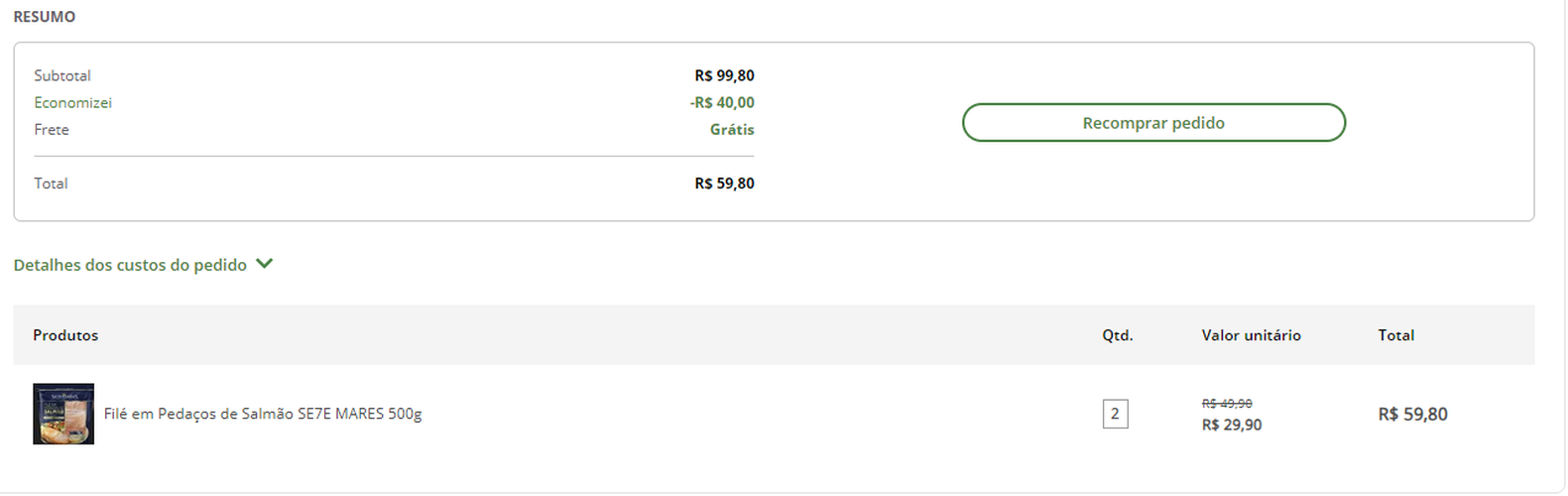Click the green -R$ 40,00 savings amount
1568x496 pixels.
pyautogui.click(x=722, y=102)
